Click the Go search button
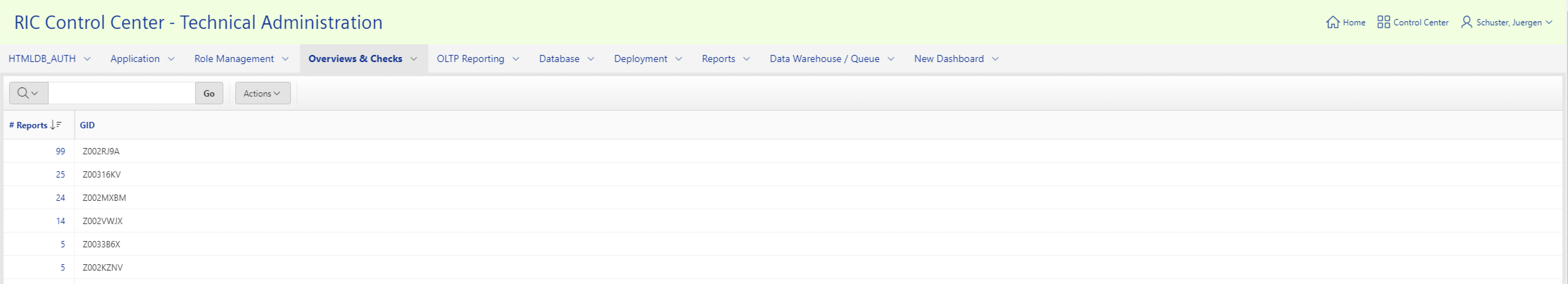The image size is (1568, 284). click(209, 93)
